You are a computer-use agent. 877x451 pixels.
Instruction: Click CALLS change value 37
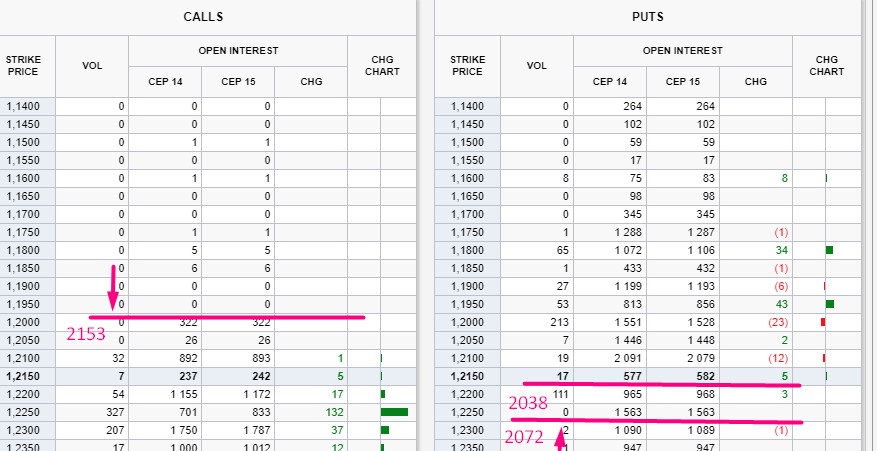pos(337,430)
